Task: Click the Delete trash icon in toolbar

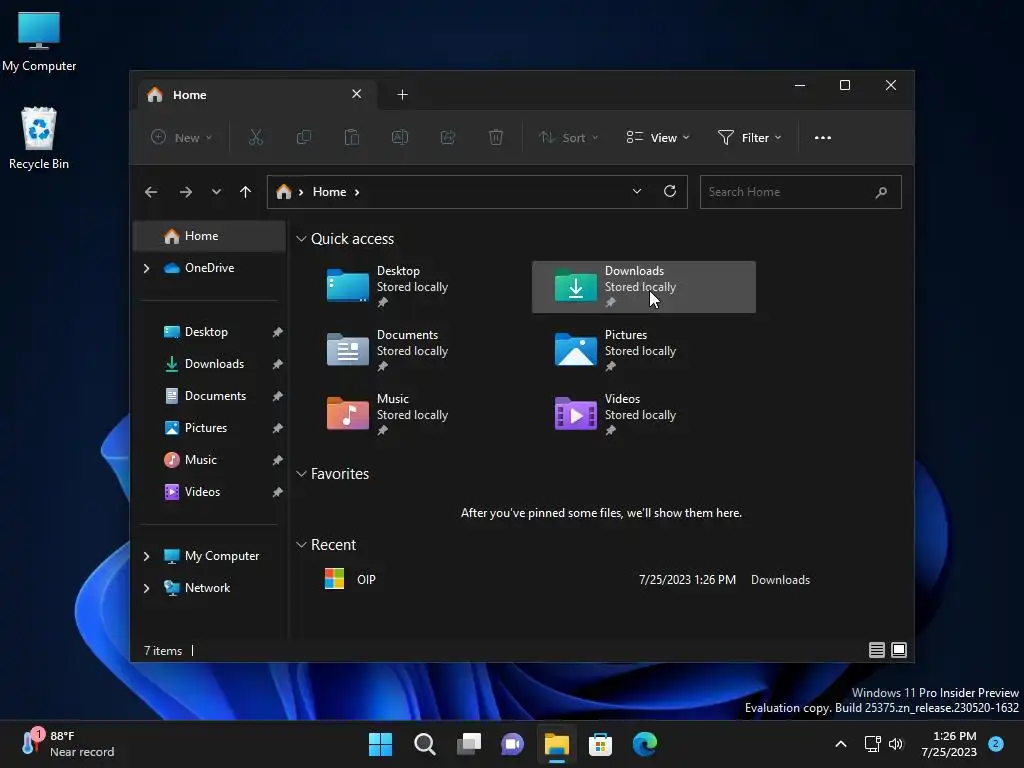Action: [x=496, y=137]
